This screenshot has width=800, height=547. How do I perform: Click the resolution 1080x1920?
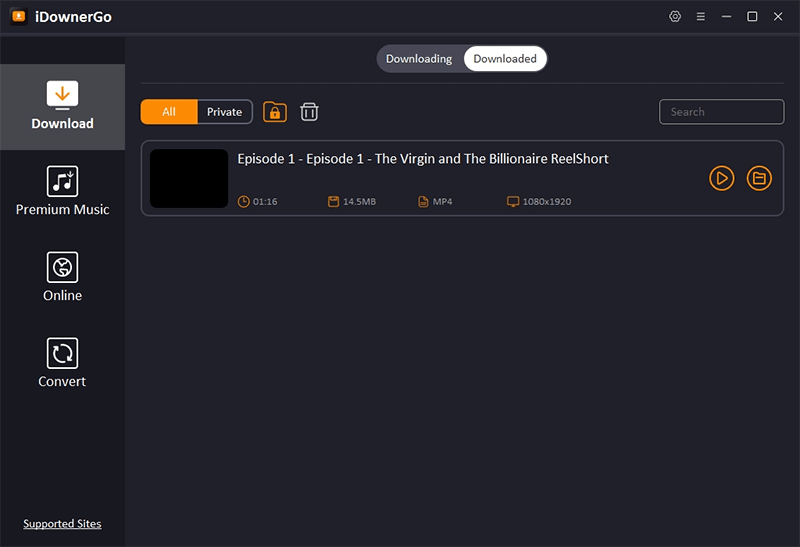click(x=547, y=202)
